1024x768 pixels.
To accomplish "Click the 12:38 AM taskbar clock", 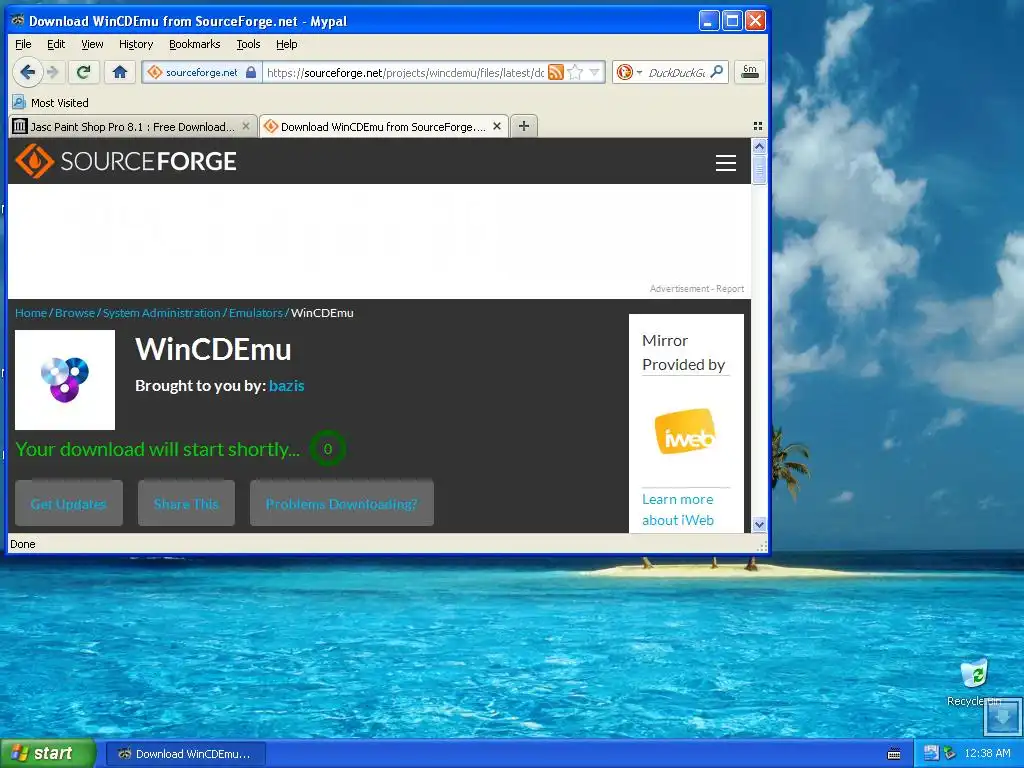I will 987,753.
